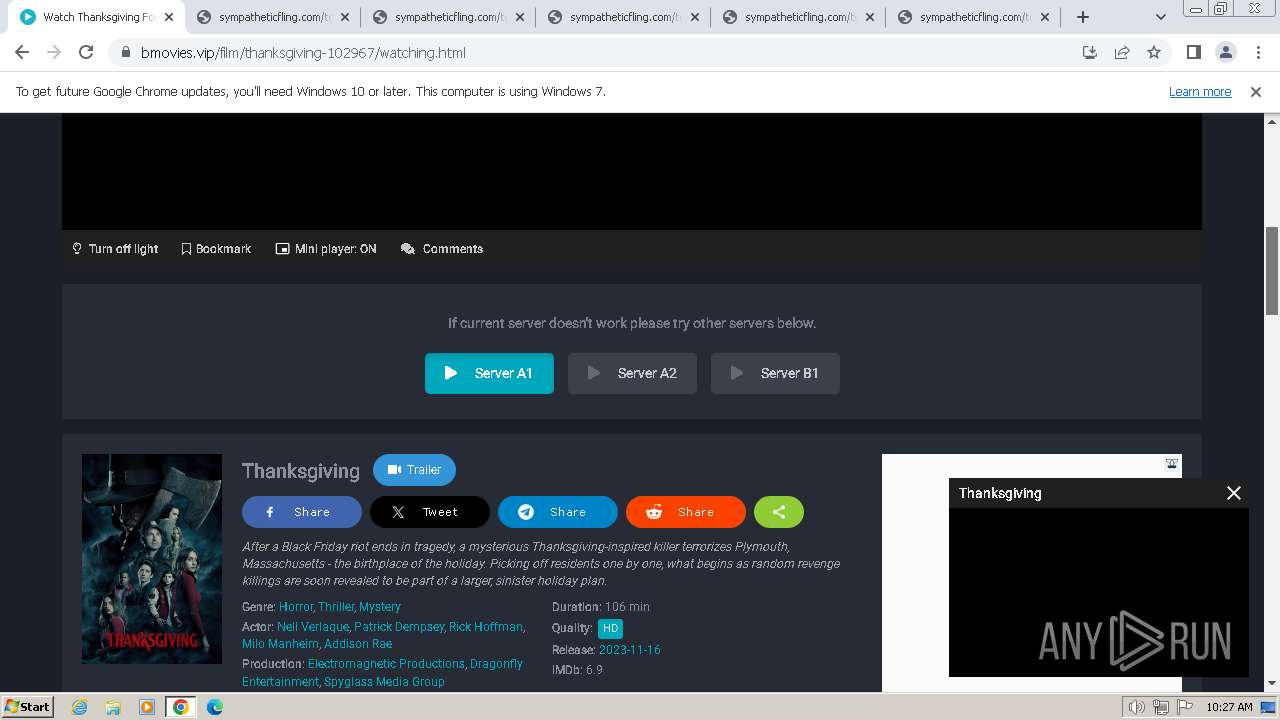The image size is (1280, 720).
Task: Open the Comments section
Action: [x=442, y=249]
